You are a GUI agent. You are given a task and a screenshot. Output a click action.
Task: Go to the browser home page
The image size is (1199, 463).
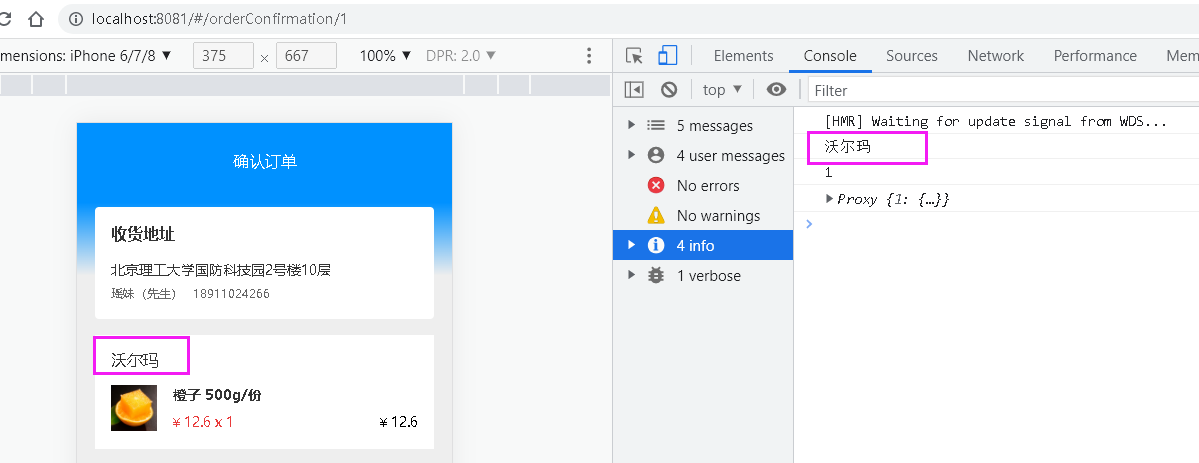[x=36, y=19]
